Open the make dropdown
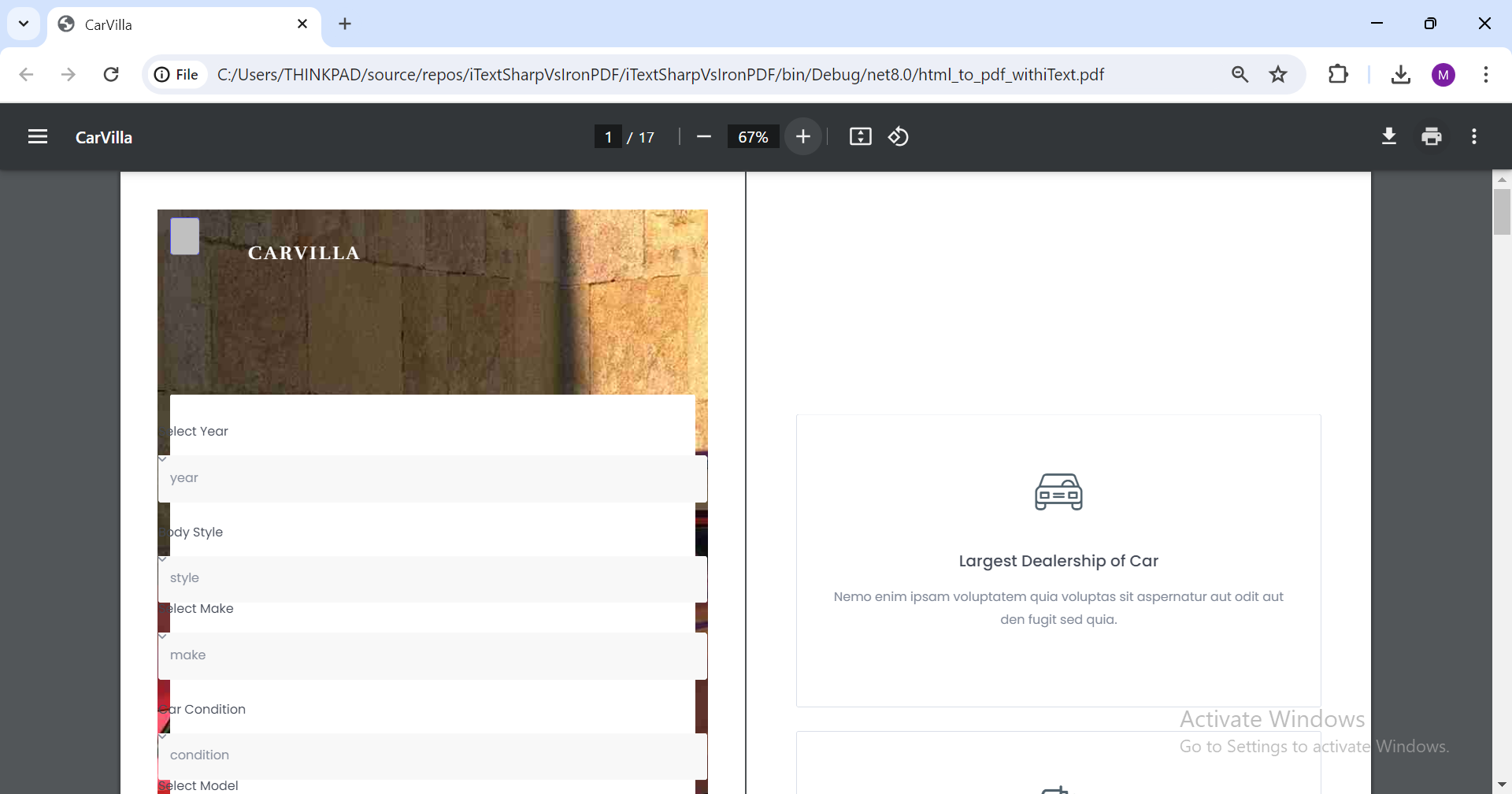This screenshot has width=1512, height=794. coord(432,655)
